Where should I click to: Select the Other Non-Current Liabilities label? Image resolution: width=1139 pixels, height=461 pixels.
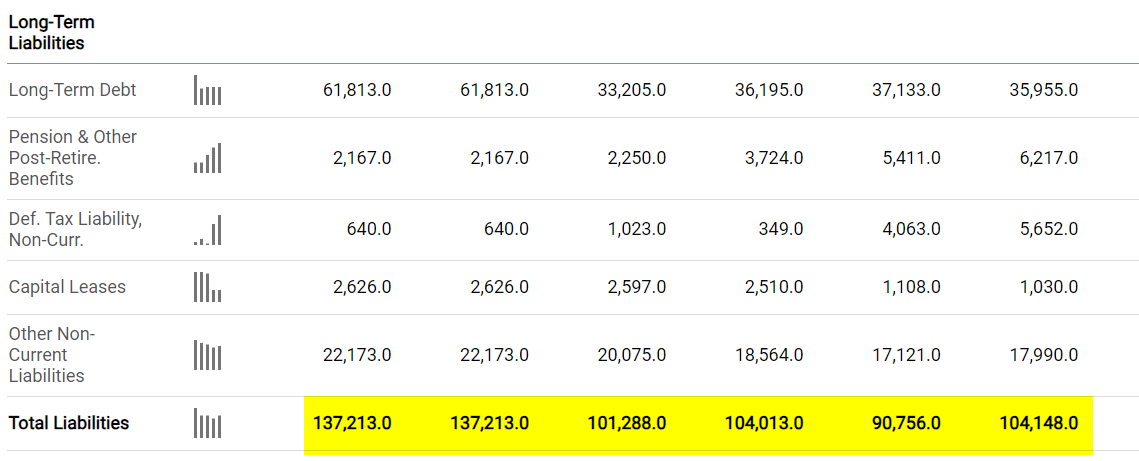click(52, 355)
